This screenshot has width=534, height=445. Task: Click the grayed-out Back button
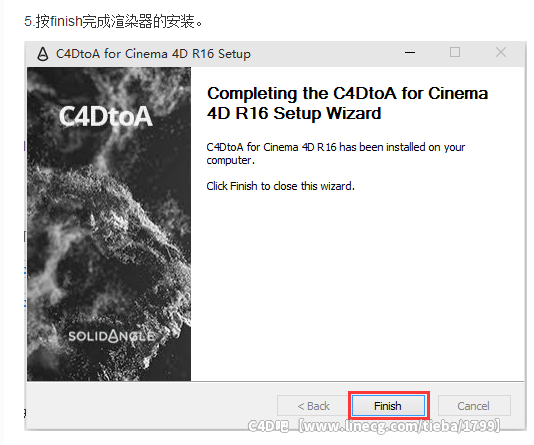tap(313, 406)
